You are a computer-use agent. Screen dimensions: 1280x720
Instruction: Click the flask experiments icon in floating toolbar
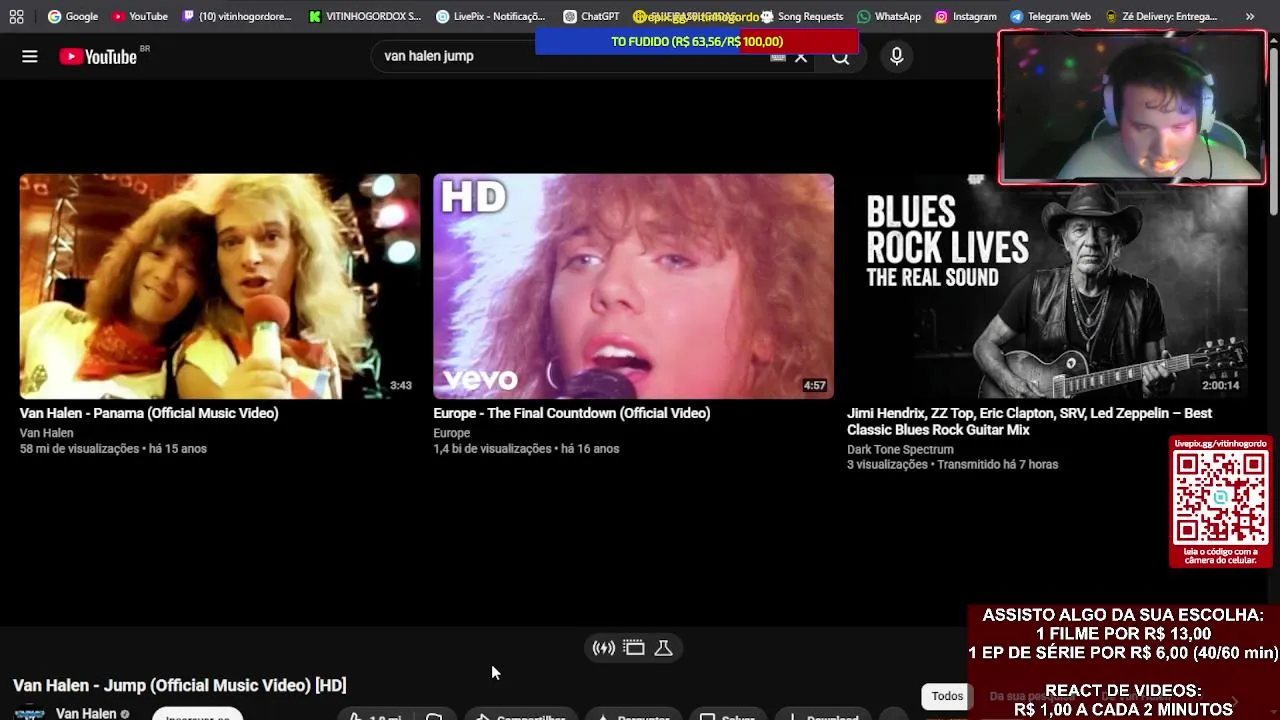(x=663, y=648)
